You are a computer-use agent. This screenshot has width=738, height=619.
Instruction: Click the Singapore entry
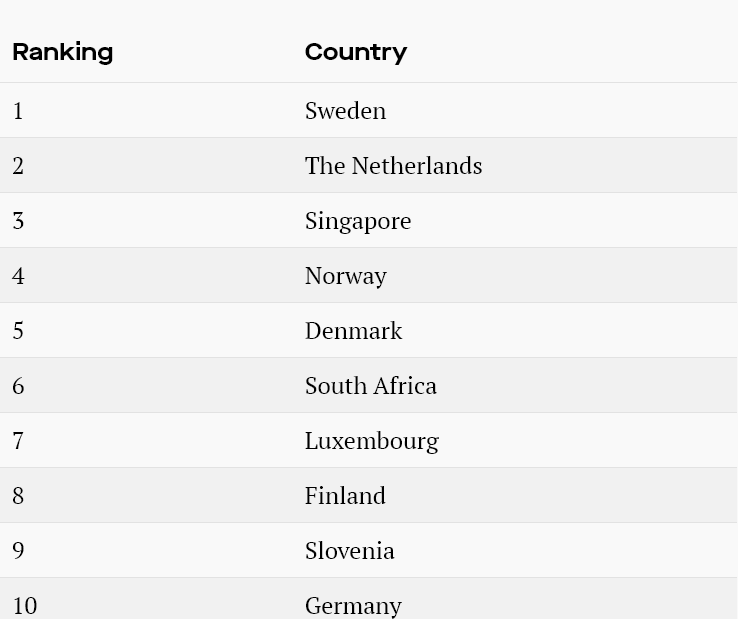click(357, 221)
